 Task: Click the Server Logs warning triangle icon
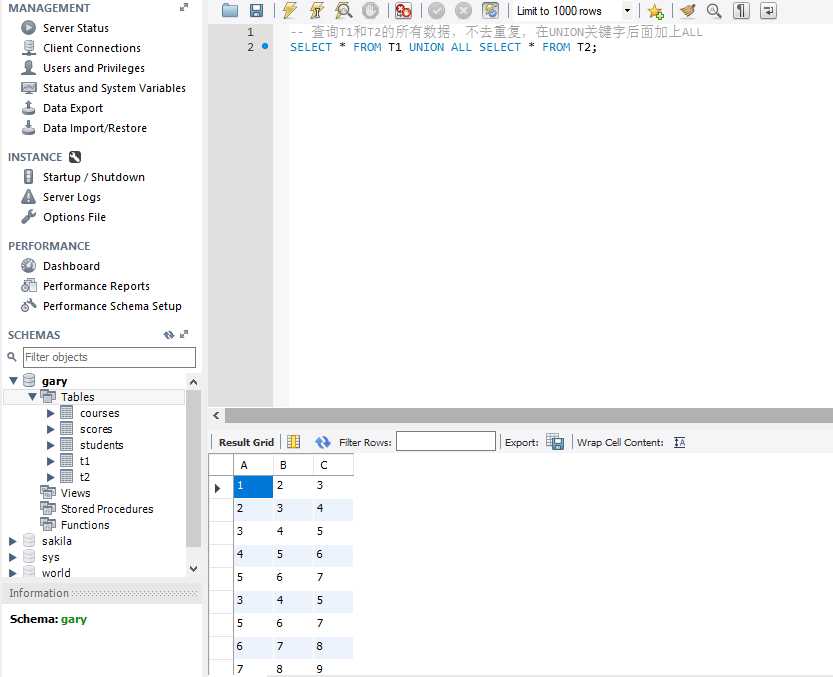click(x=29, y=197)
